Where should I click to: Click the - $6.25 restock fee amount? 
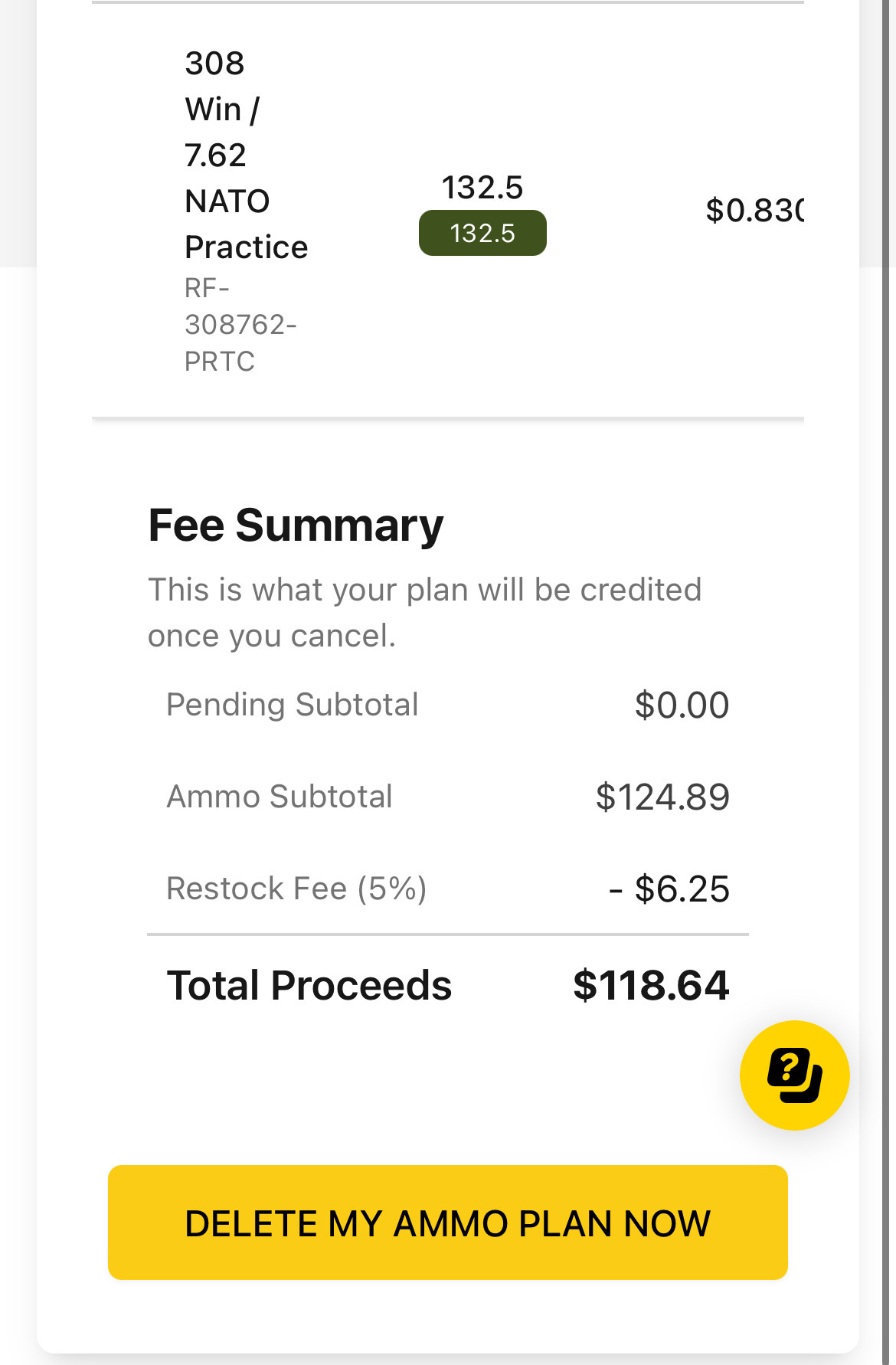[669, 889]
